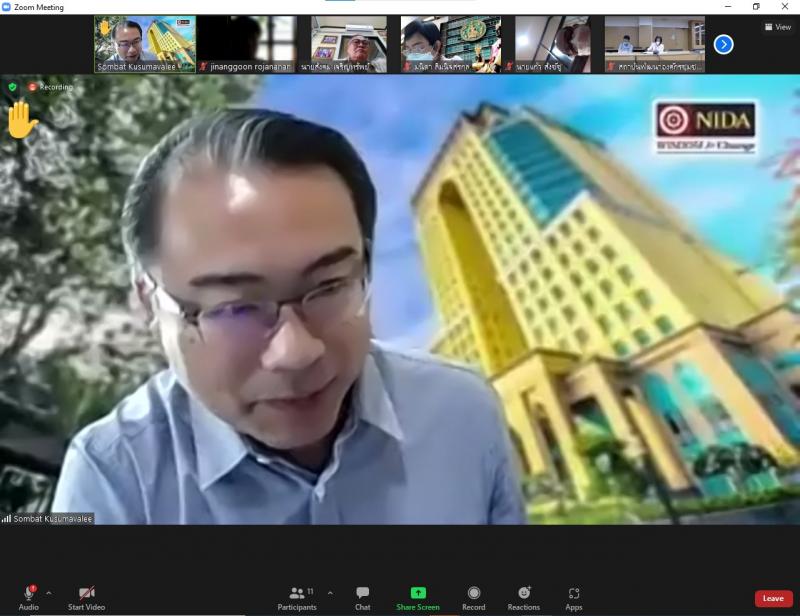Select Sombat Kusumavalee video thumbnail

[145, 44]
